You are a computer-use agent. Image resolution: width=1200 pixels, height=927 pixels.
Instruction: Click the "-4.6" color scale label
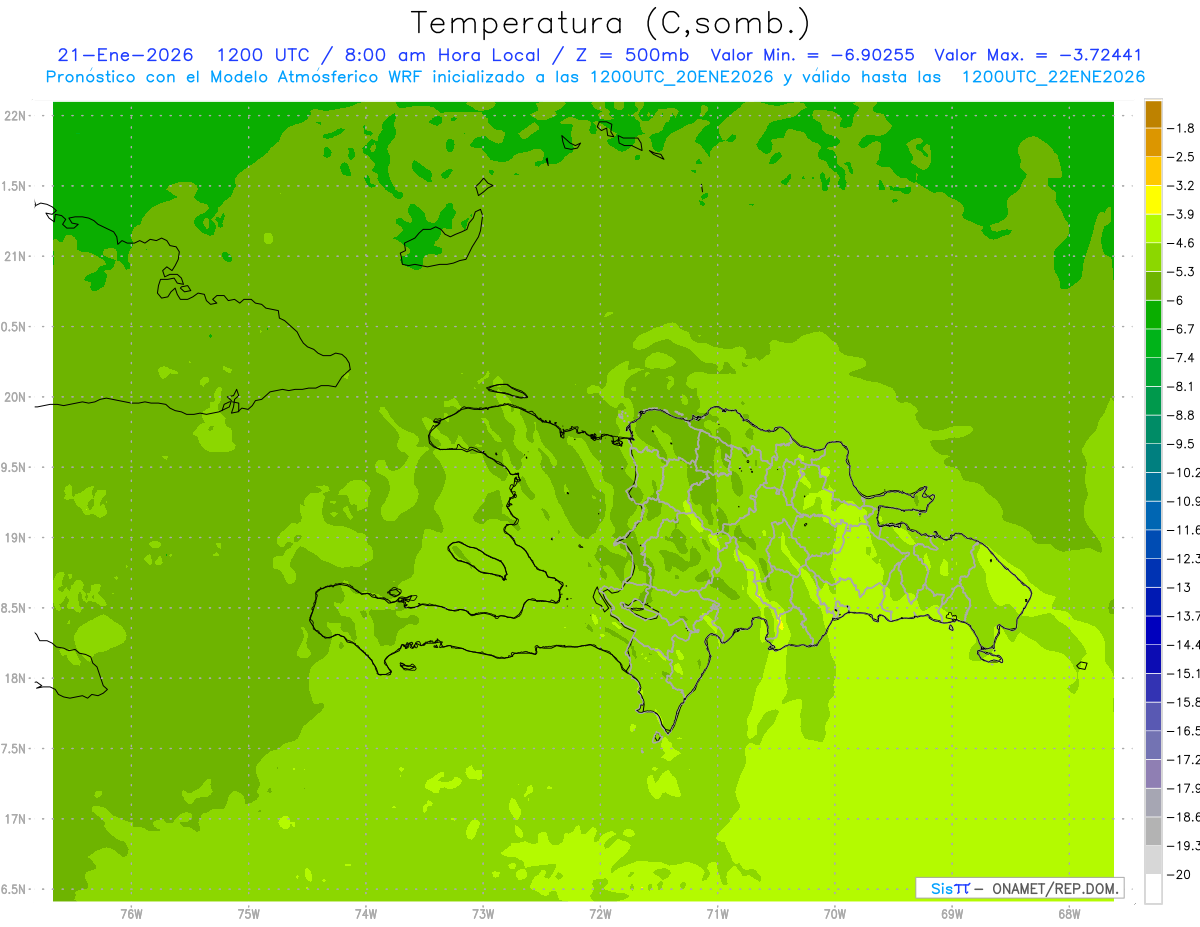tap(1181, 243)
